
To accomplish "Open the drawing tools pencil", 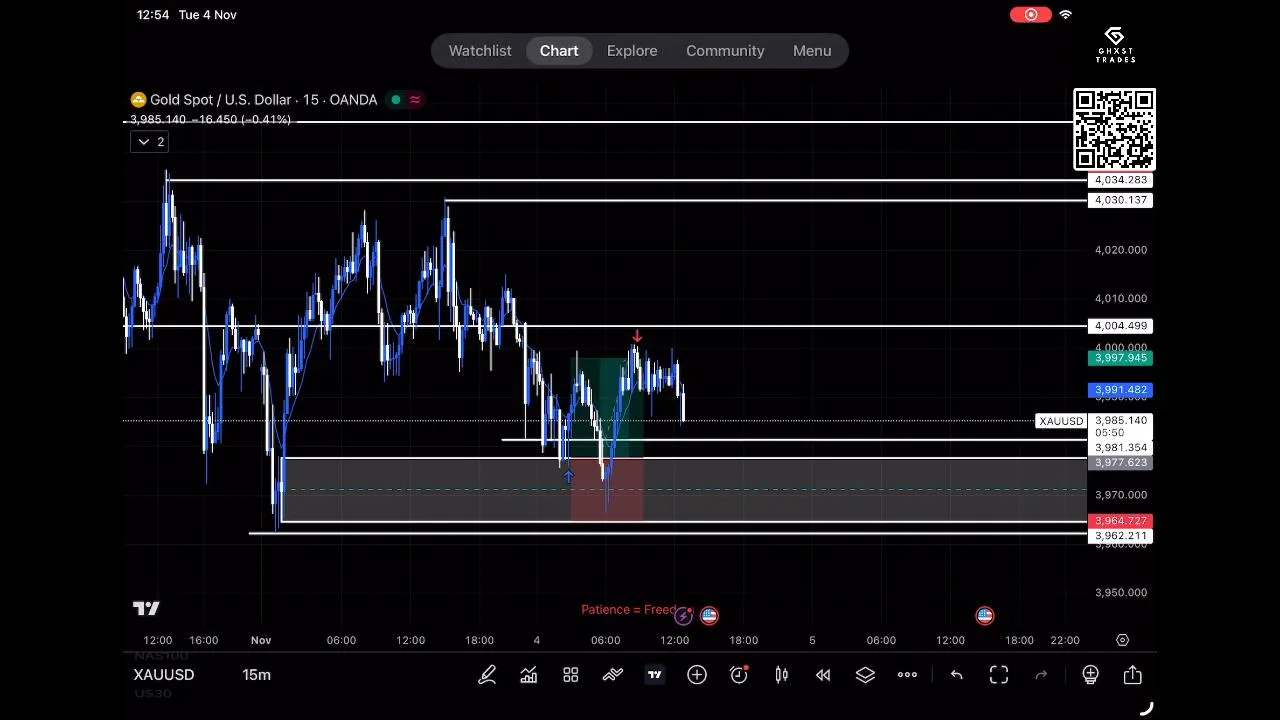I will coord(487,675).
